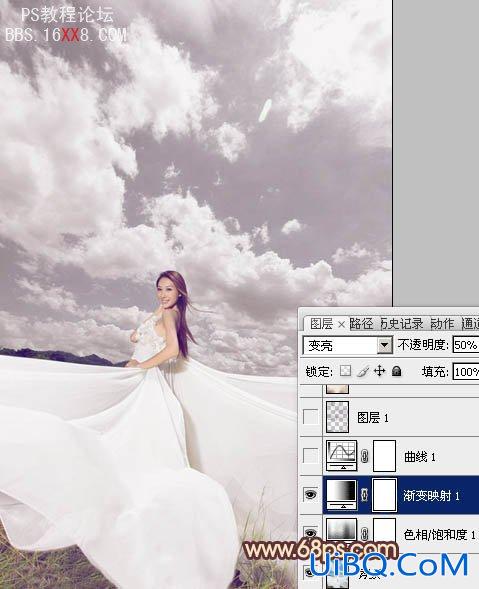This screenshot has height=589, width=479.
Task: Click the link icon on 渐变映射 1 layer
Action: click(x=364, y=495)
